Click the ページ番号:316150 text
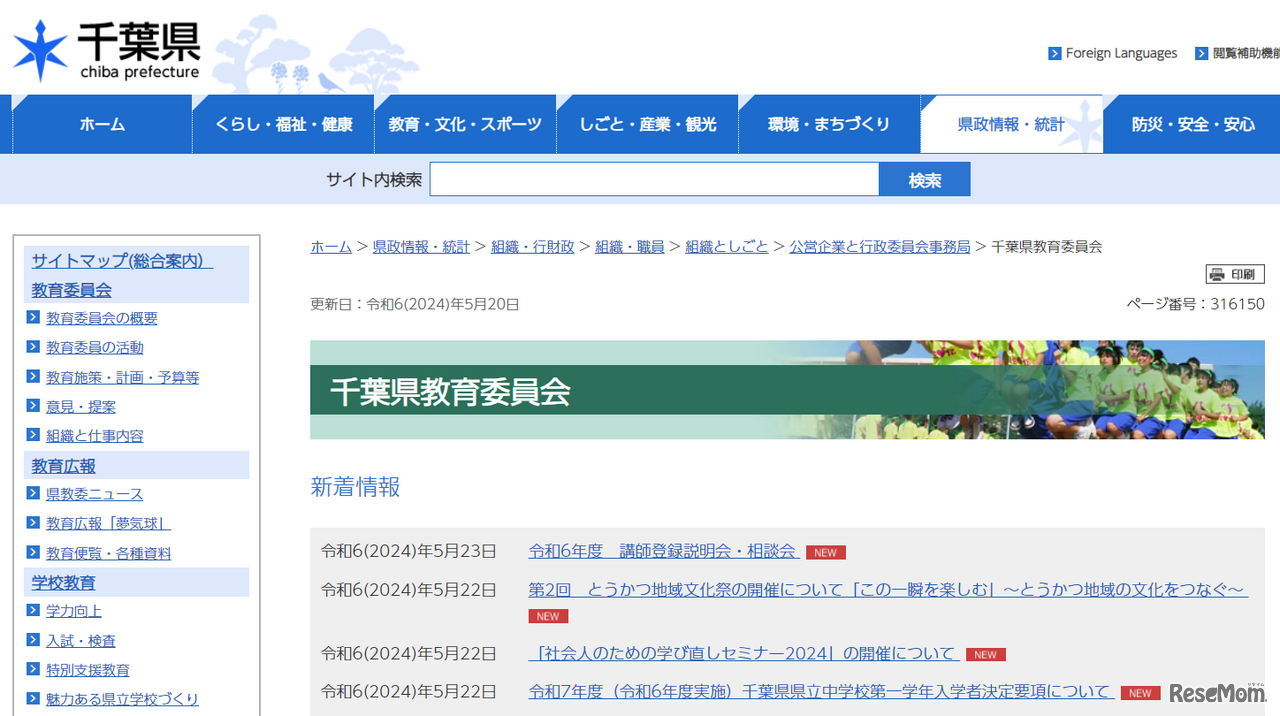The height and width of the screenshot is (716, 1280). 1195,304
